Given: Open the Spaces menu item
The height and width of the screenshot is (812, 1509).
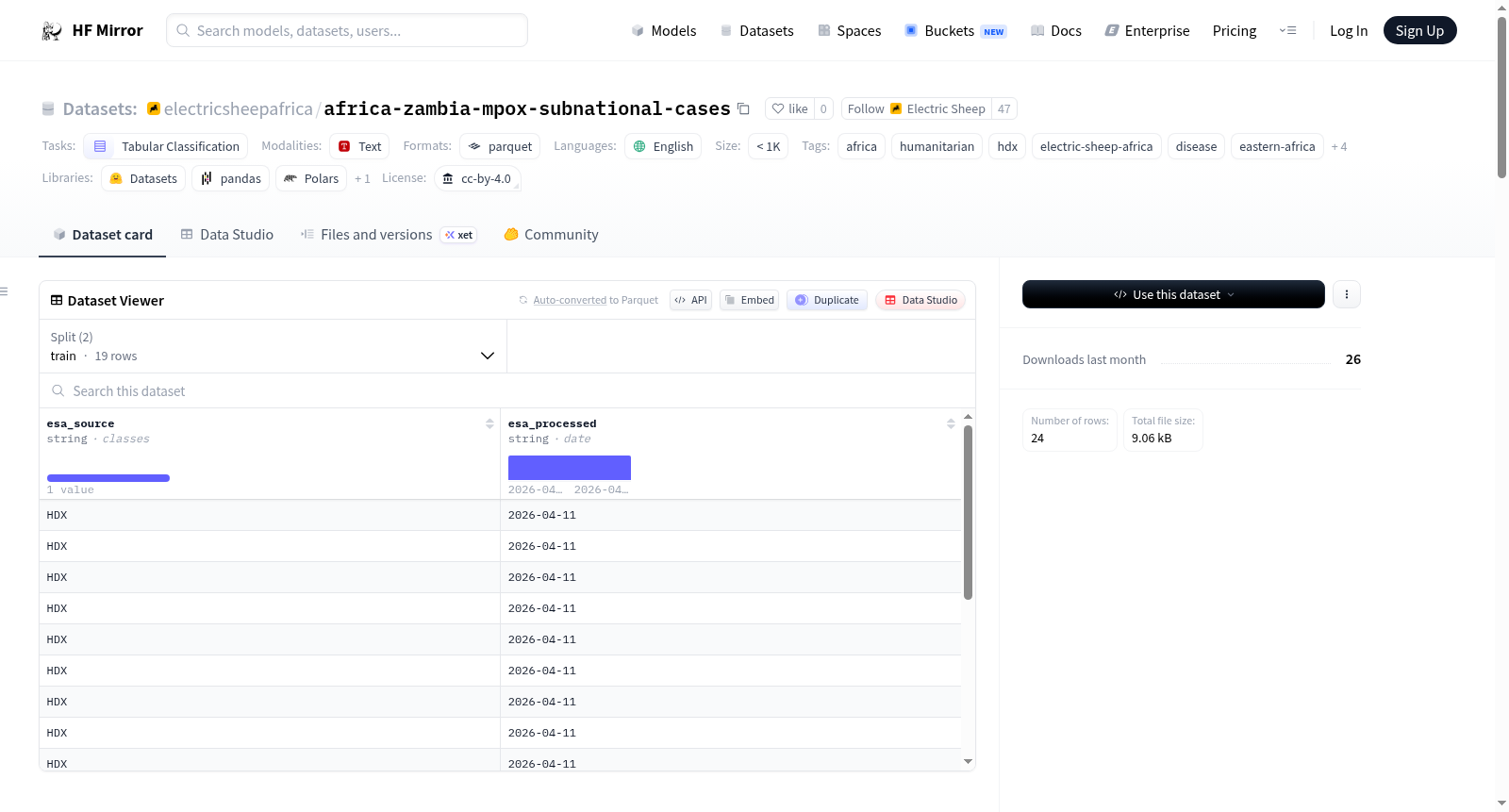Looking at the screenshot, I should [x=849, y=31].
